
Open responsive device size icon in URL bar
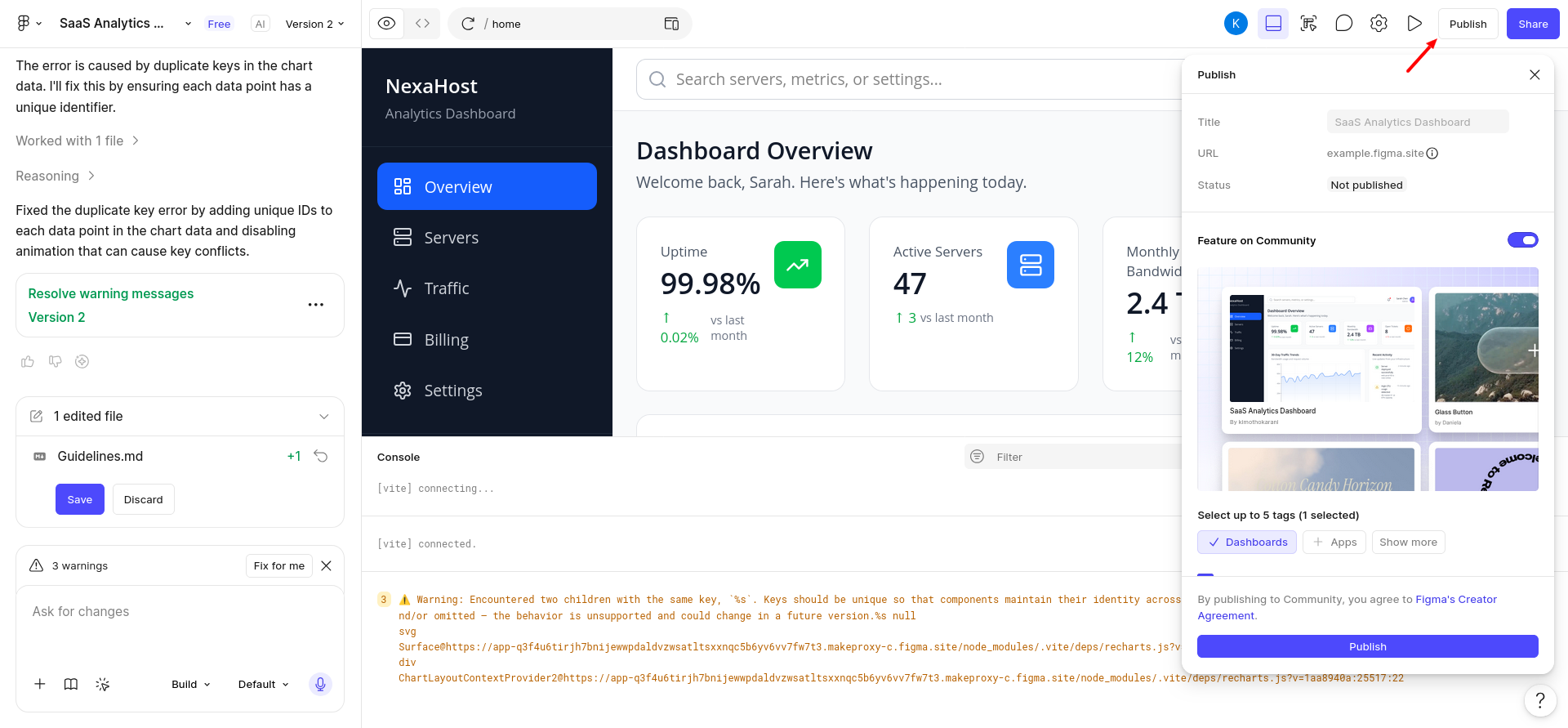[671, 24]
